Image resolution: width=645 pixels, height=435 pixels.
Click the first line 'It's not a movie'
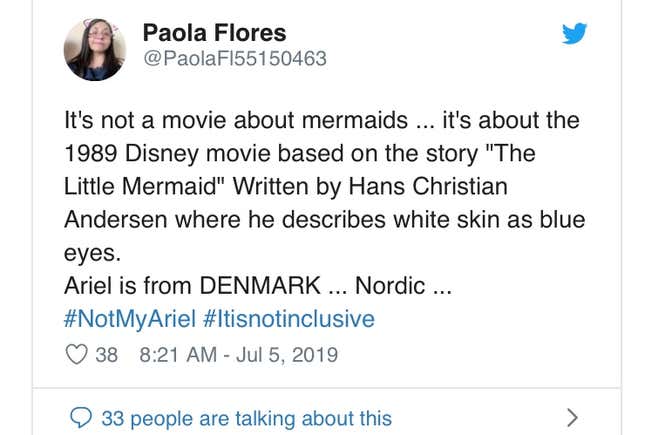click(322, 120)
